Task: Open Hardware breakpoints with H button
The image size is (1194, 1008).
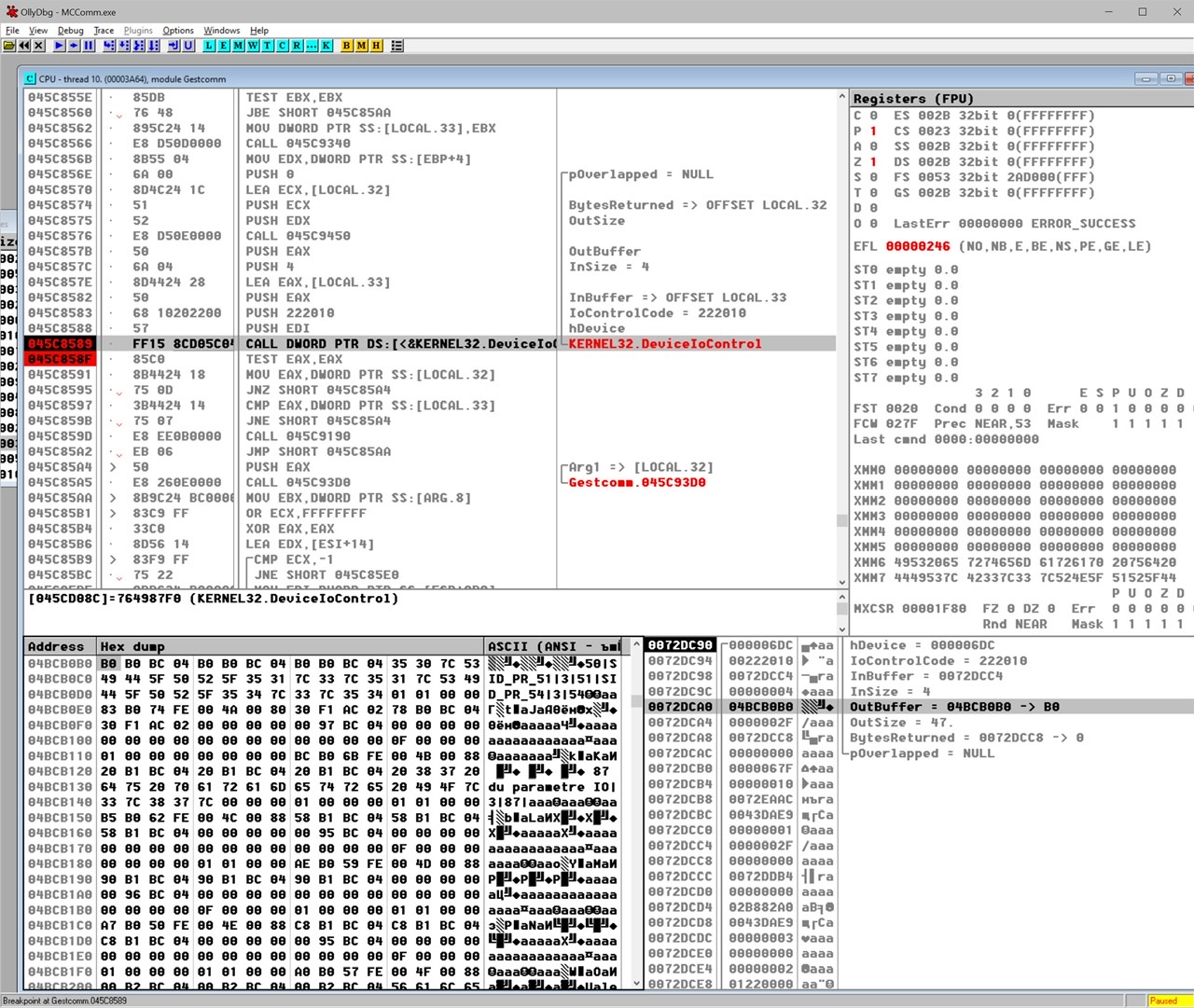Action: (376, 46)
